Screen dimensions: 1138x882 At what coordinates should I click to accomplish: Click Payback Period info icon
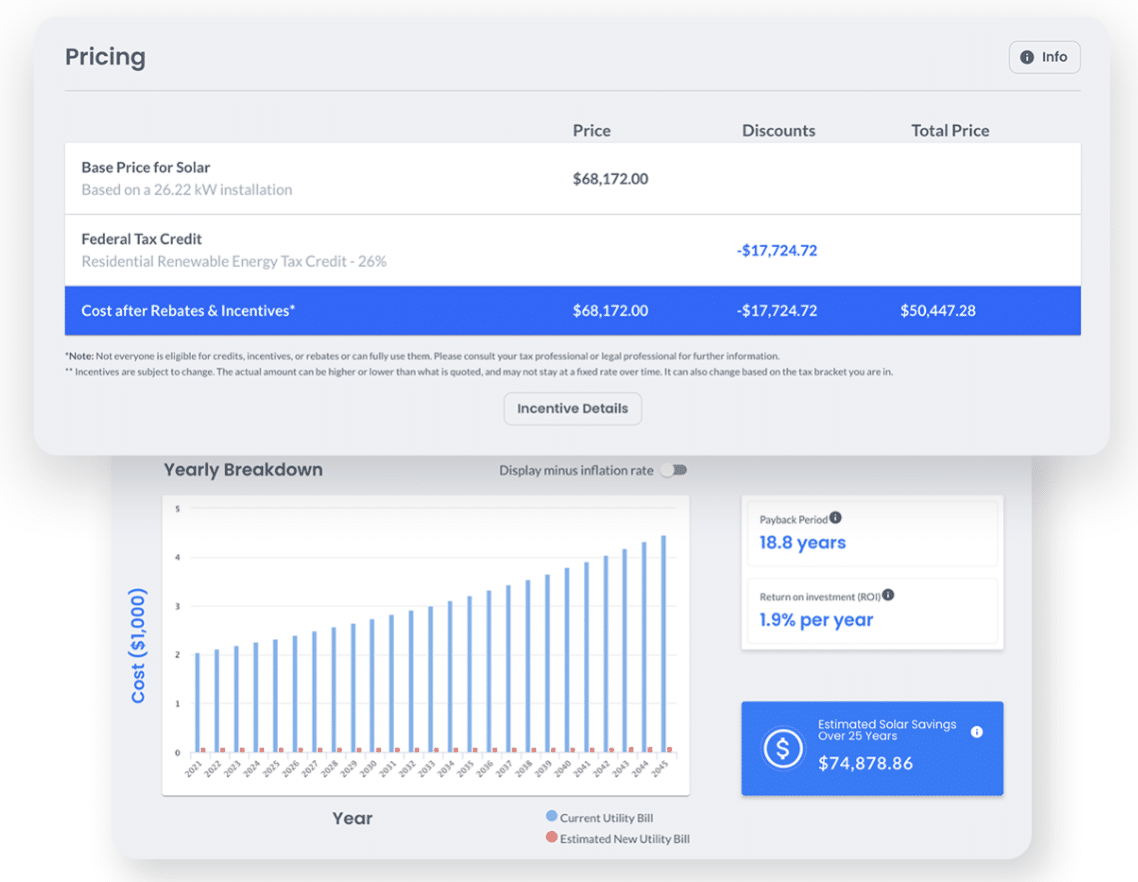click(836, 518)
